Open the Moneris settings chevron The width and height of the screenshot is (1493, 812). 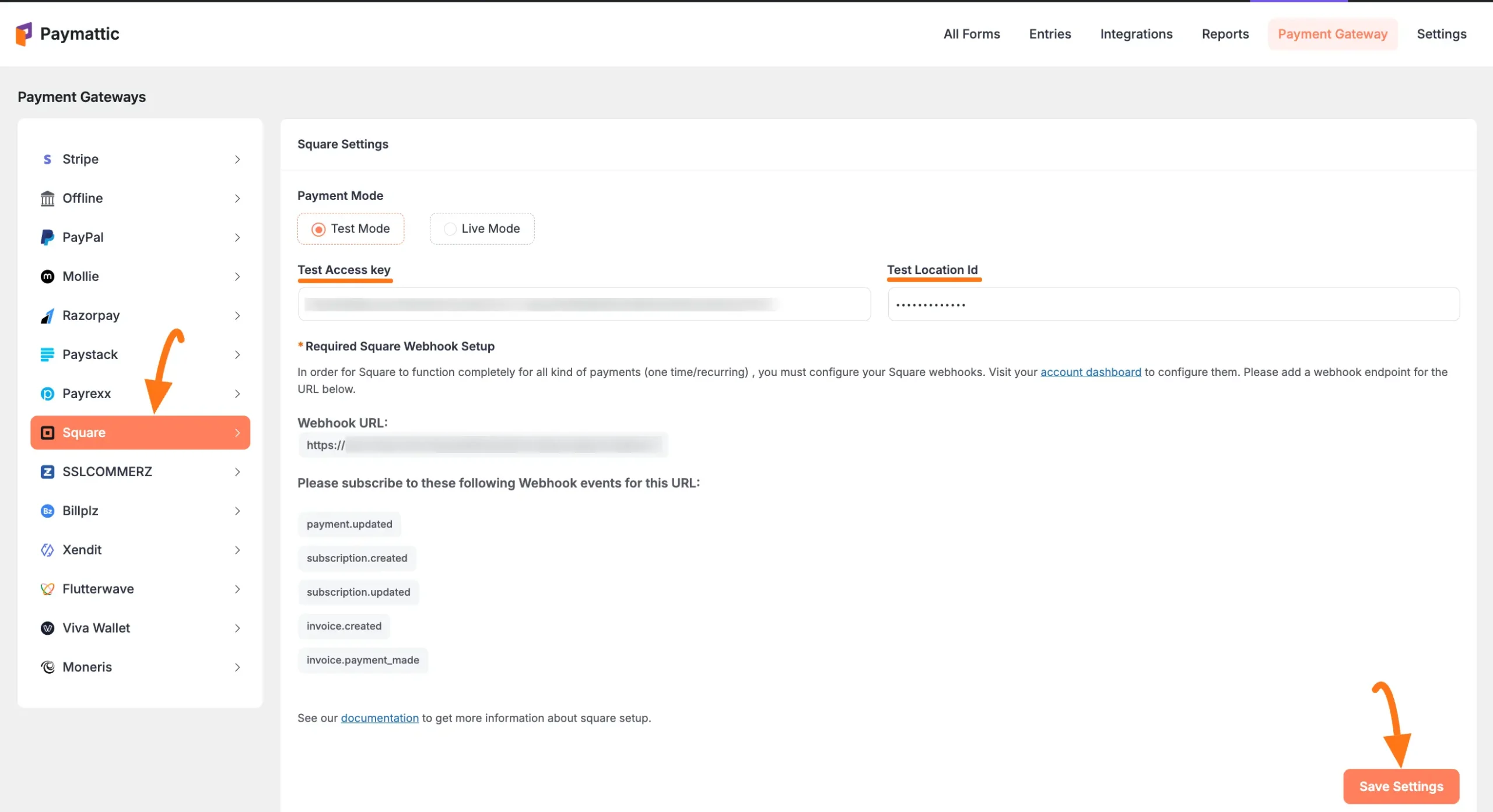(237, 667)
